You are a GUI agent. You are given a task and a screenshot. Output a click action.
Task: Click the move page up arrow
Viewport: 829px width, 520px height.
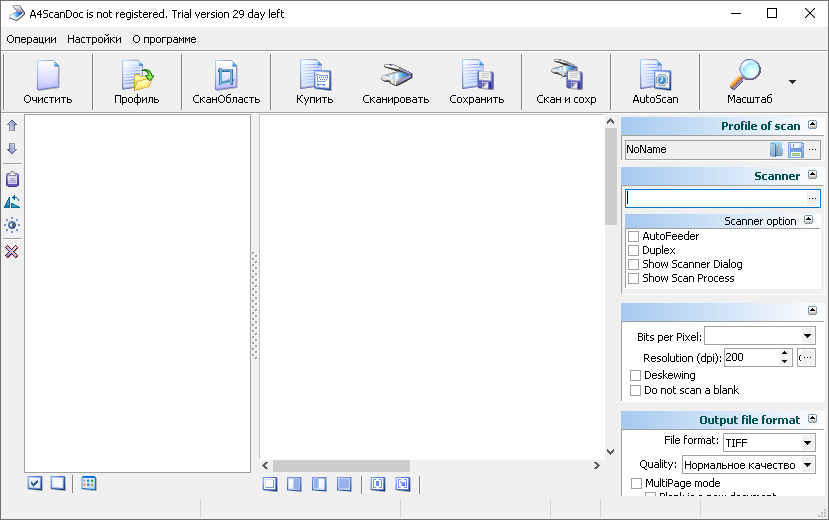(x=12, y=126)
